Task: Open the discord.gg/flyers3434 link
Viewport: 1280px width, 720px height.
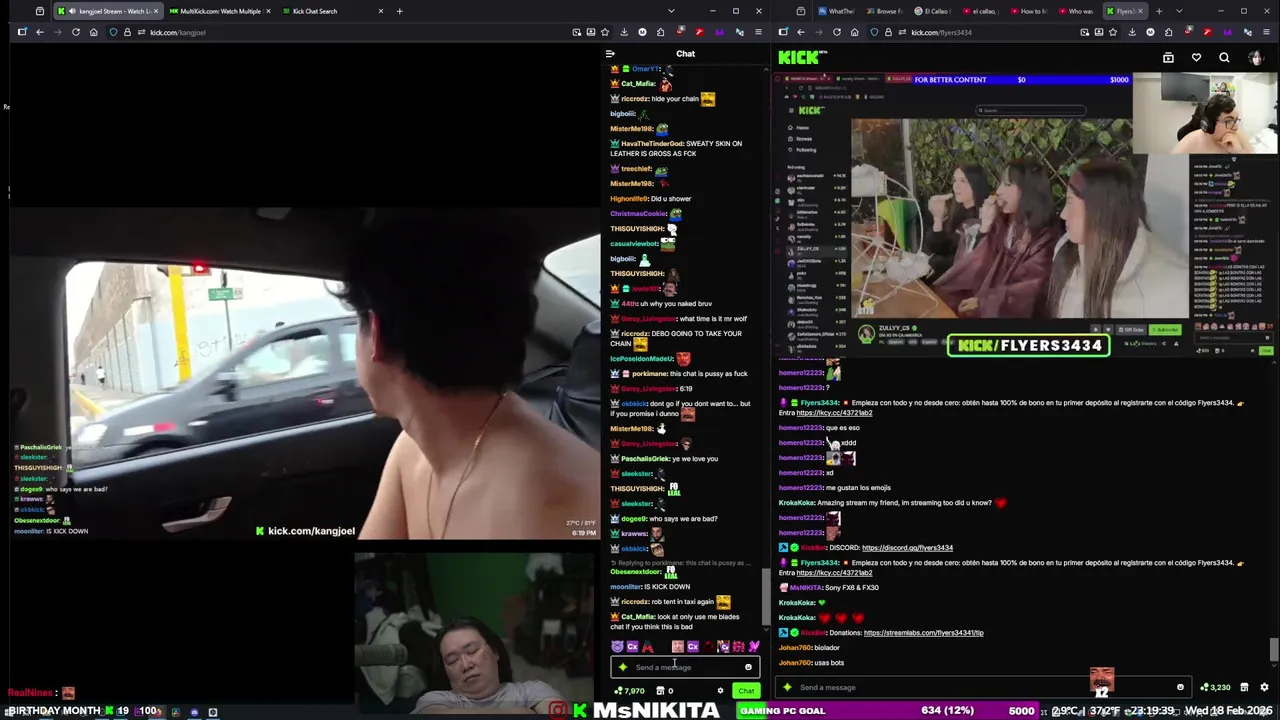Action: click(907, 548)
